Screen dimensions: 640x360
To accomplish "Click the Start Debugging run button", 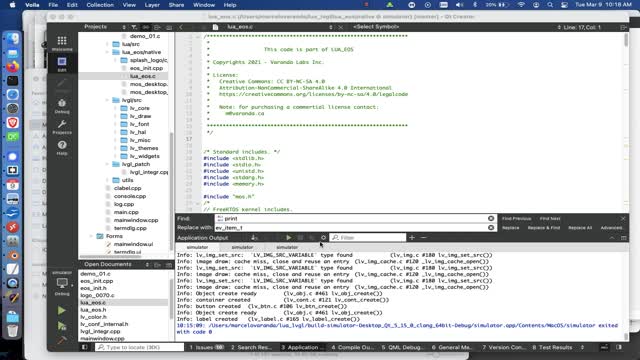I will point(62,326).
